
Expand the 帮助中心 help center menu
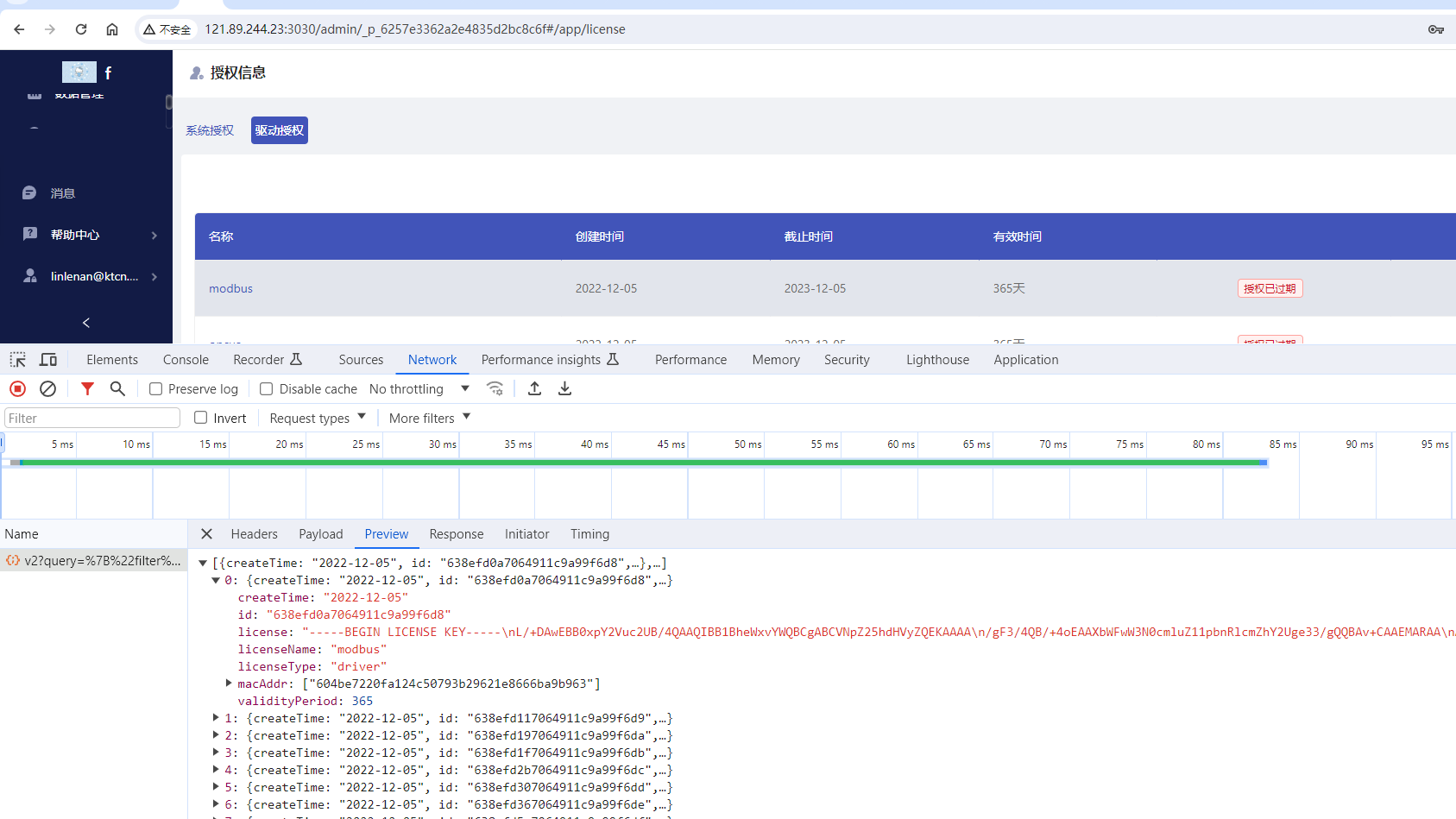90,235
